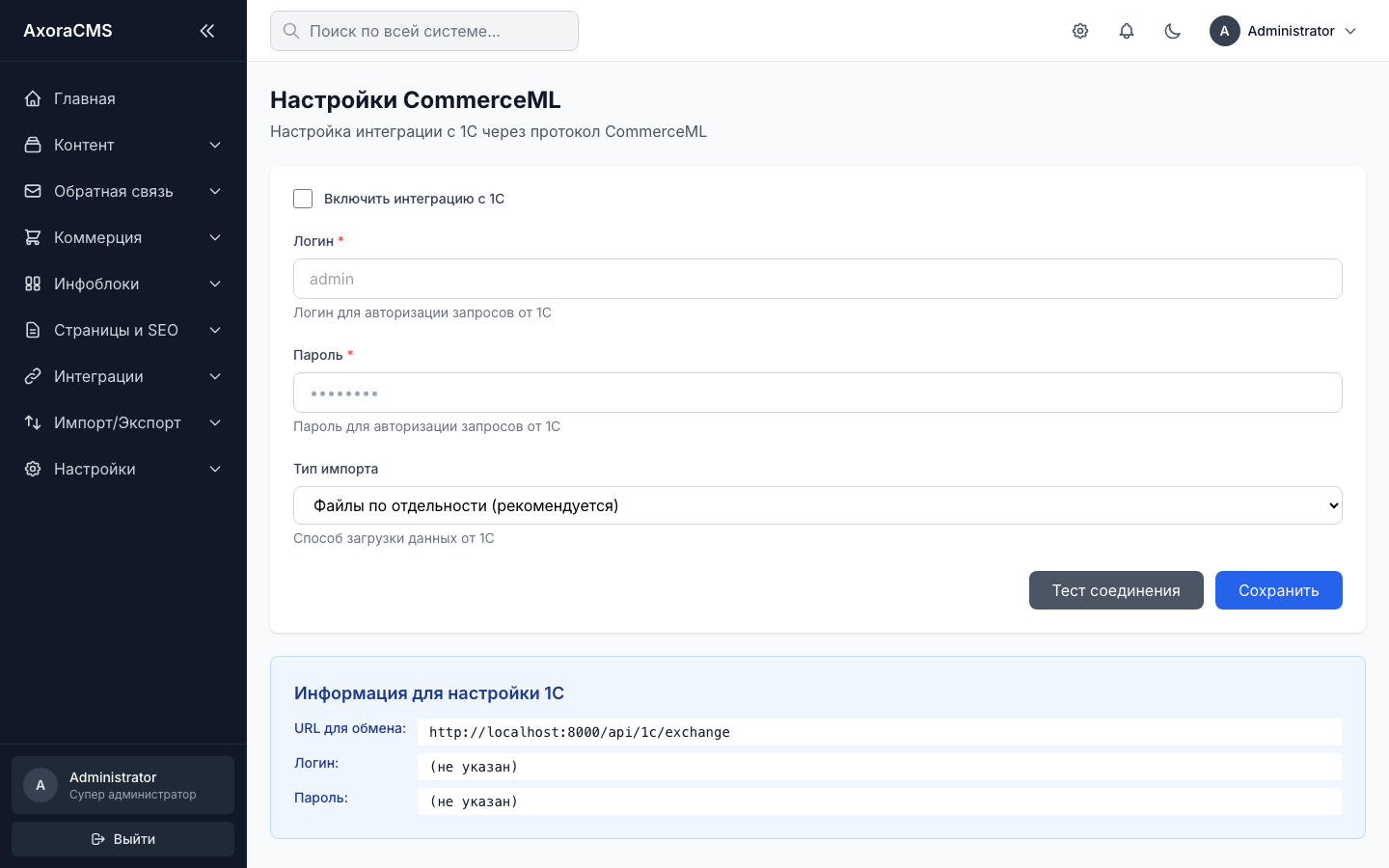Viewport: 1389px width, 868px height.
Task: Click the Главная home icon
Action: click(x=33, y=98)
